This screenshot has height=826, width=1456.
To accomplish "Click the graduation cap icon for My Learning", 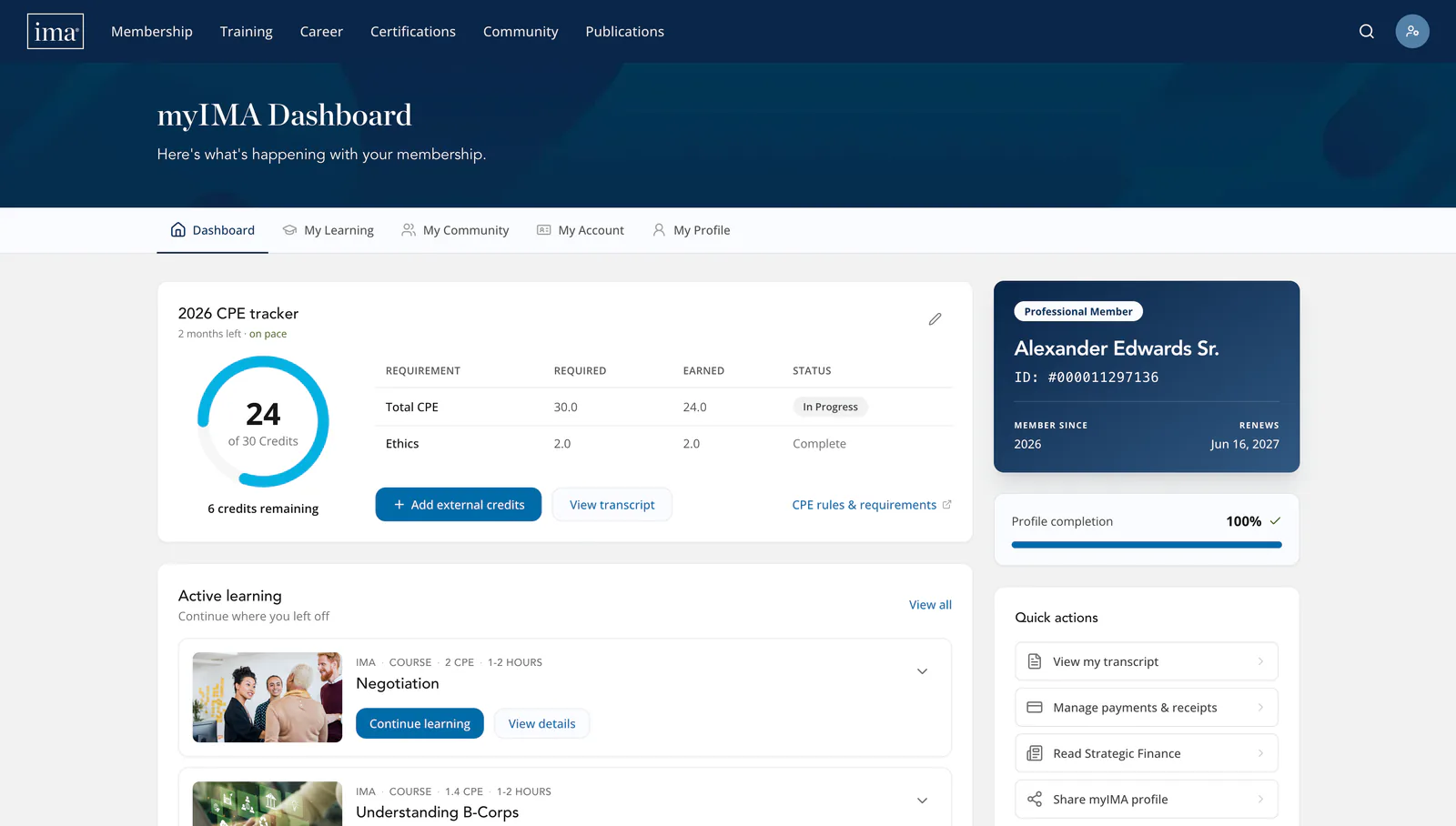I will (x=289, y=230).
